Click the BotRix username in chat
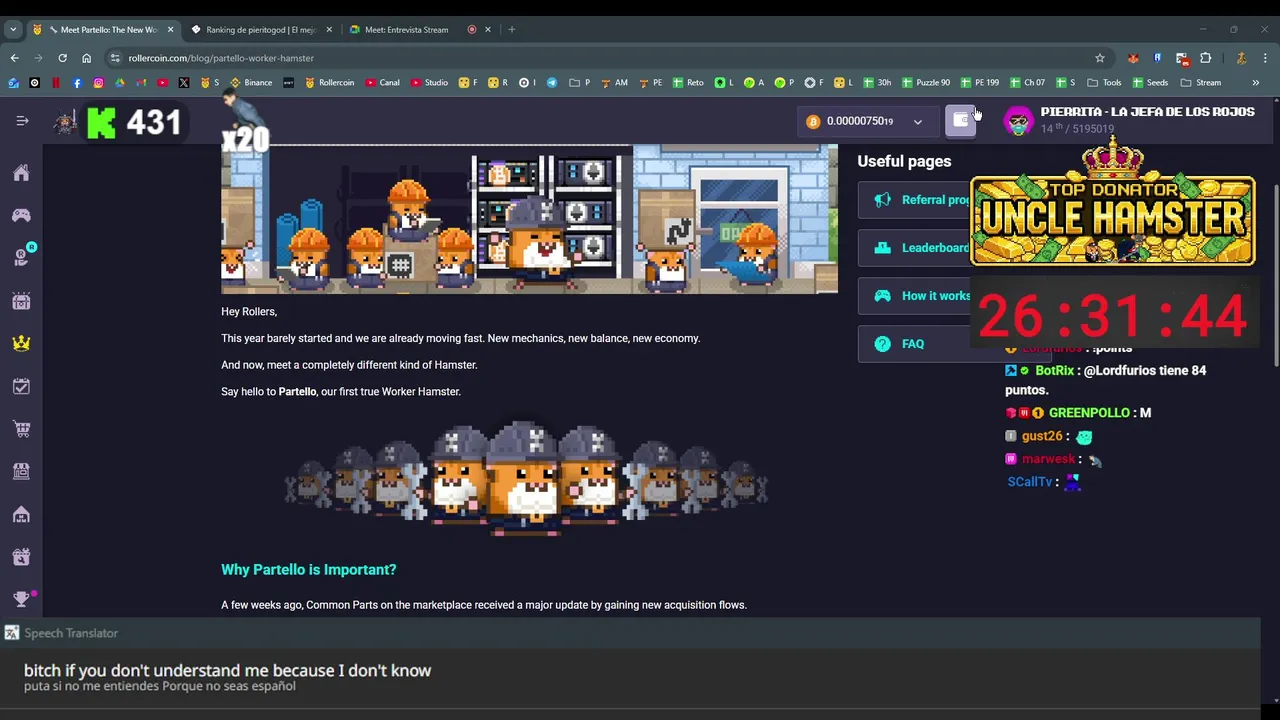 pyautogui.click(x=1055, y=371)
